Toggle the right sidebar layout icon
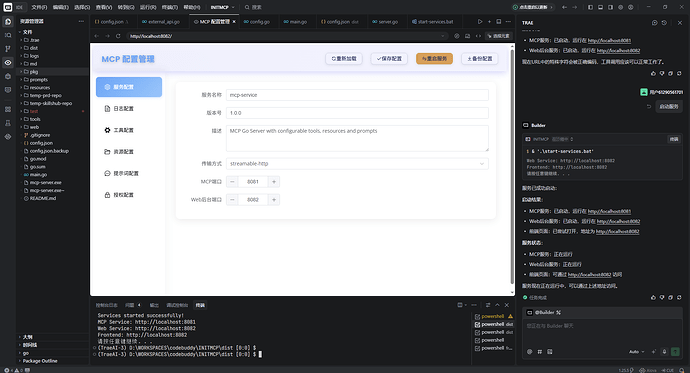Image resolution: width=690 pixels, height=373 pixels. pos(610,7)
